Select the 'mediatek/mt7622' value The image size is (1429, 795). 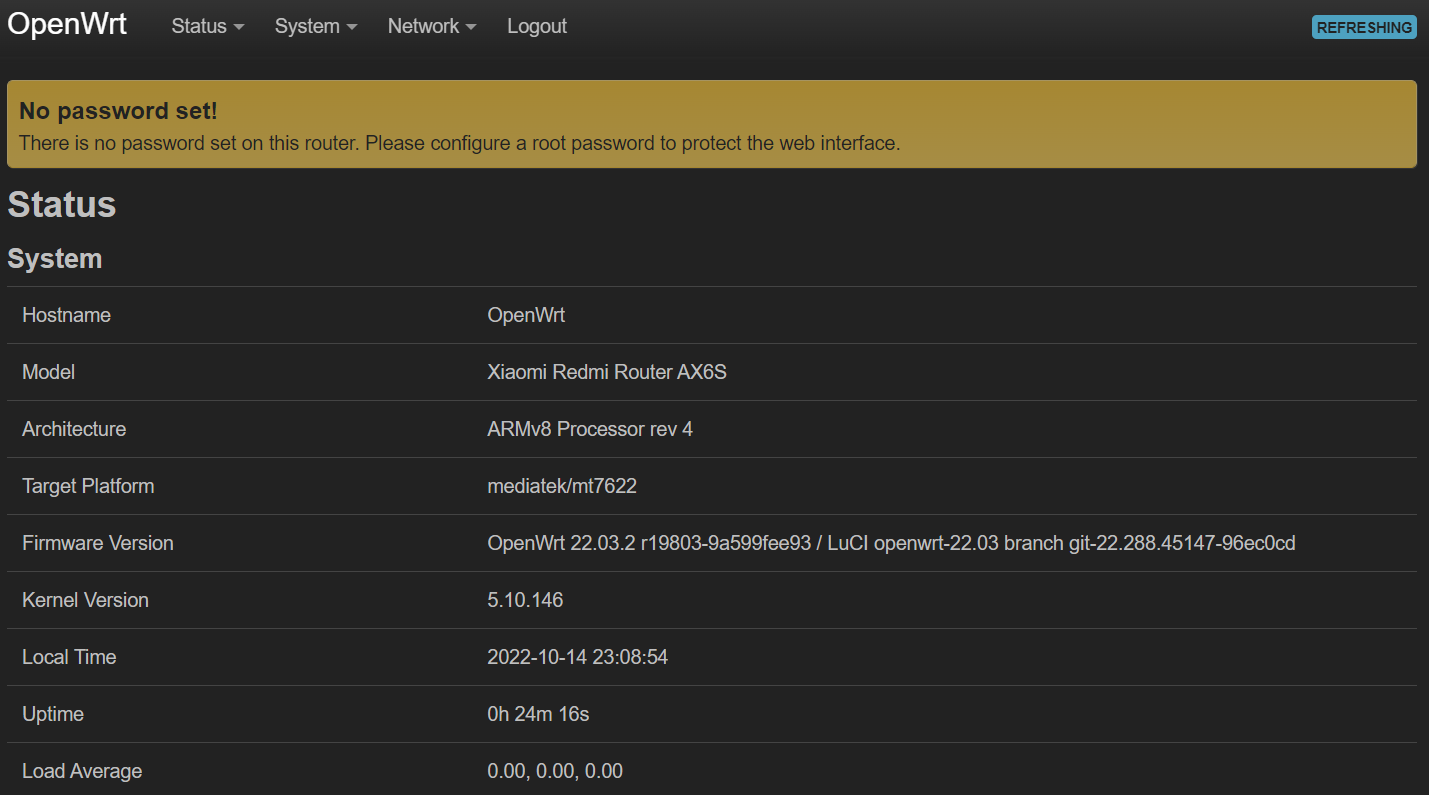[x=562, y=486]
